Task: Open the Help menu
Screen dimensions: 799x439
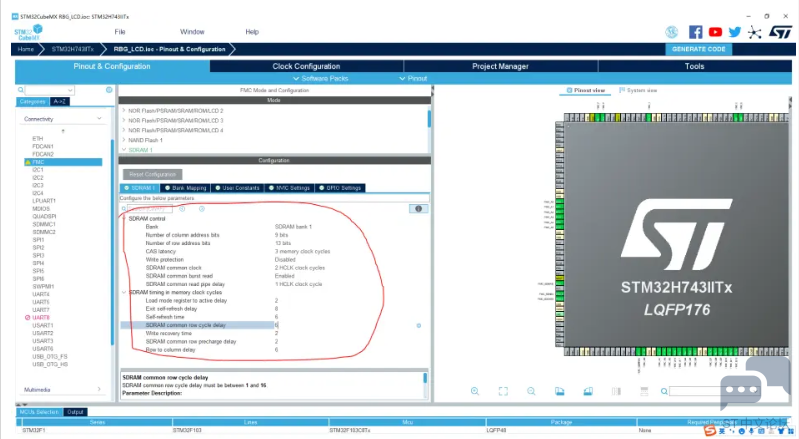Action: pyautogui.click(x=252, y=32)
